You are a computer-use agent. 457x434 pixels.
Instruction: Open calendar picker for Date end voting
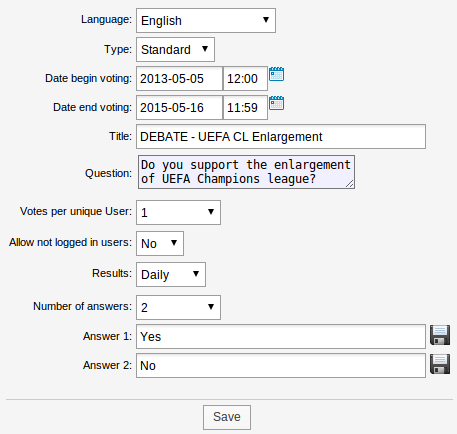(276, 103)
